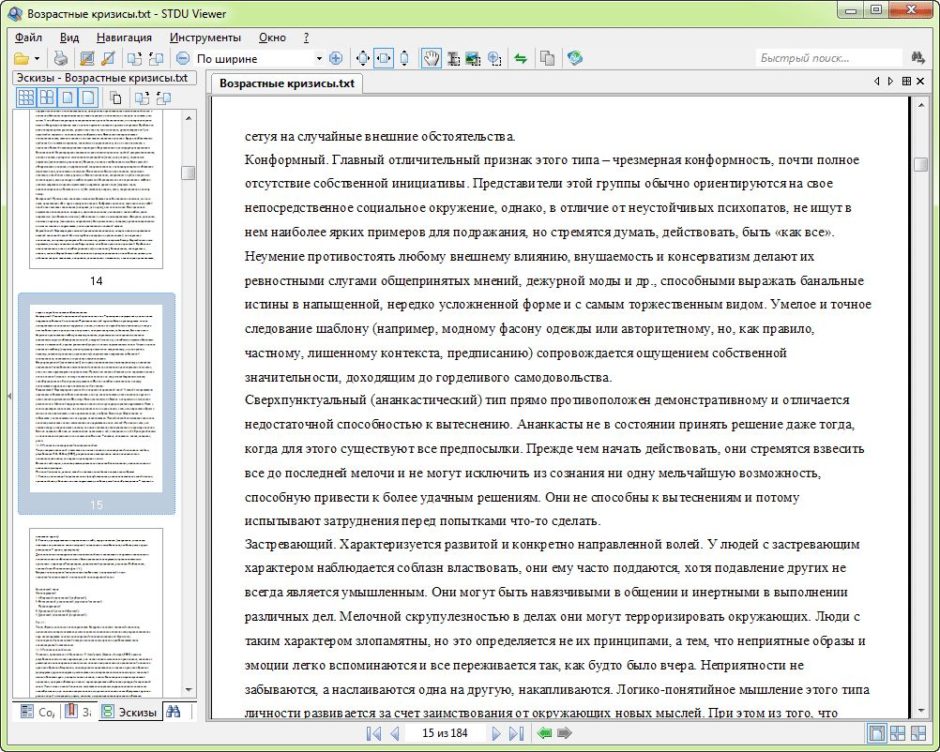Click the zoom out minus button
The image size is (940, 752).
tap(183, 59)
